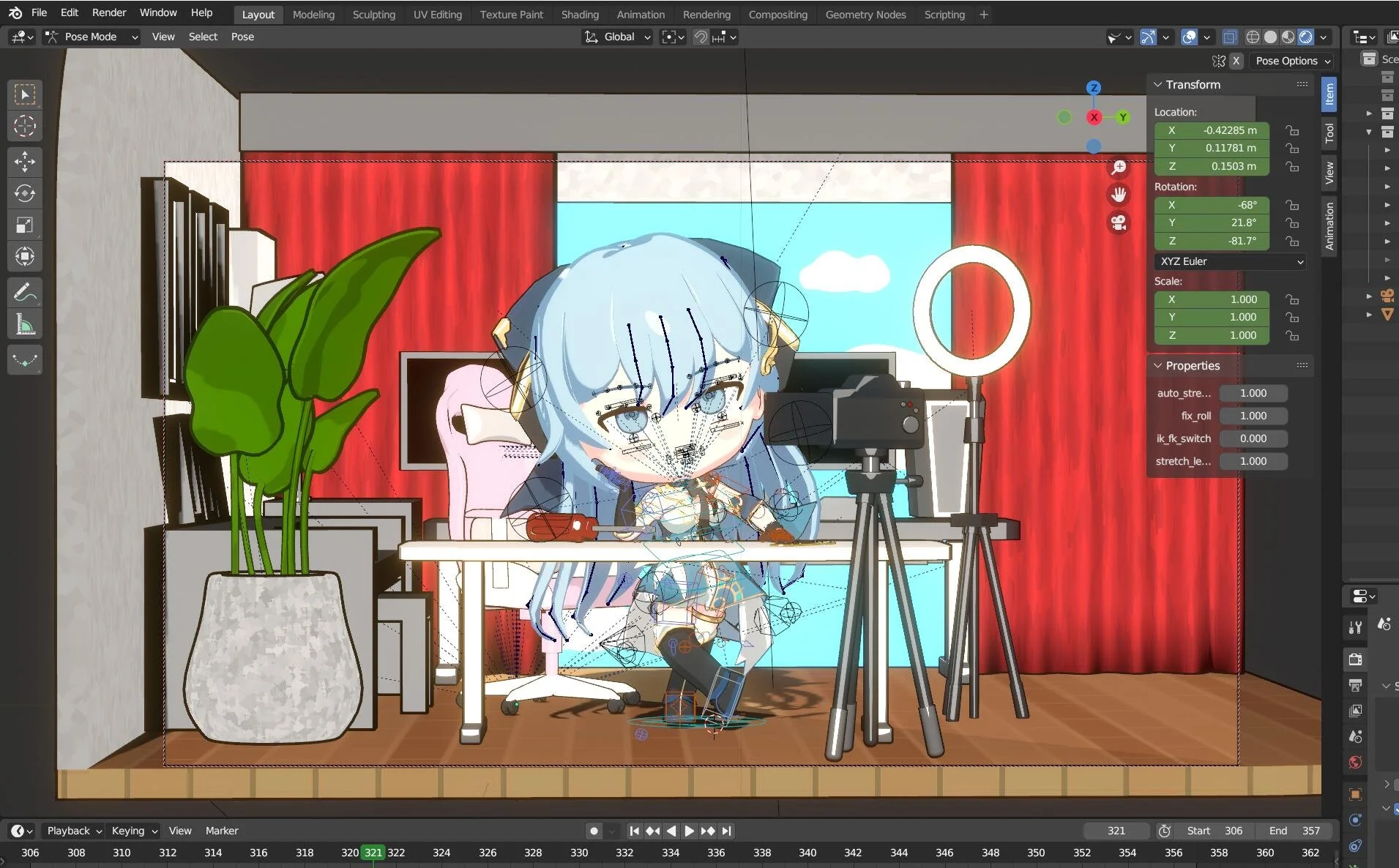Click the zoom view magnifier icon in viewport
The height and width of the screenshot is (868, 1399).
[1119, 168]
